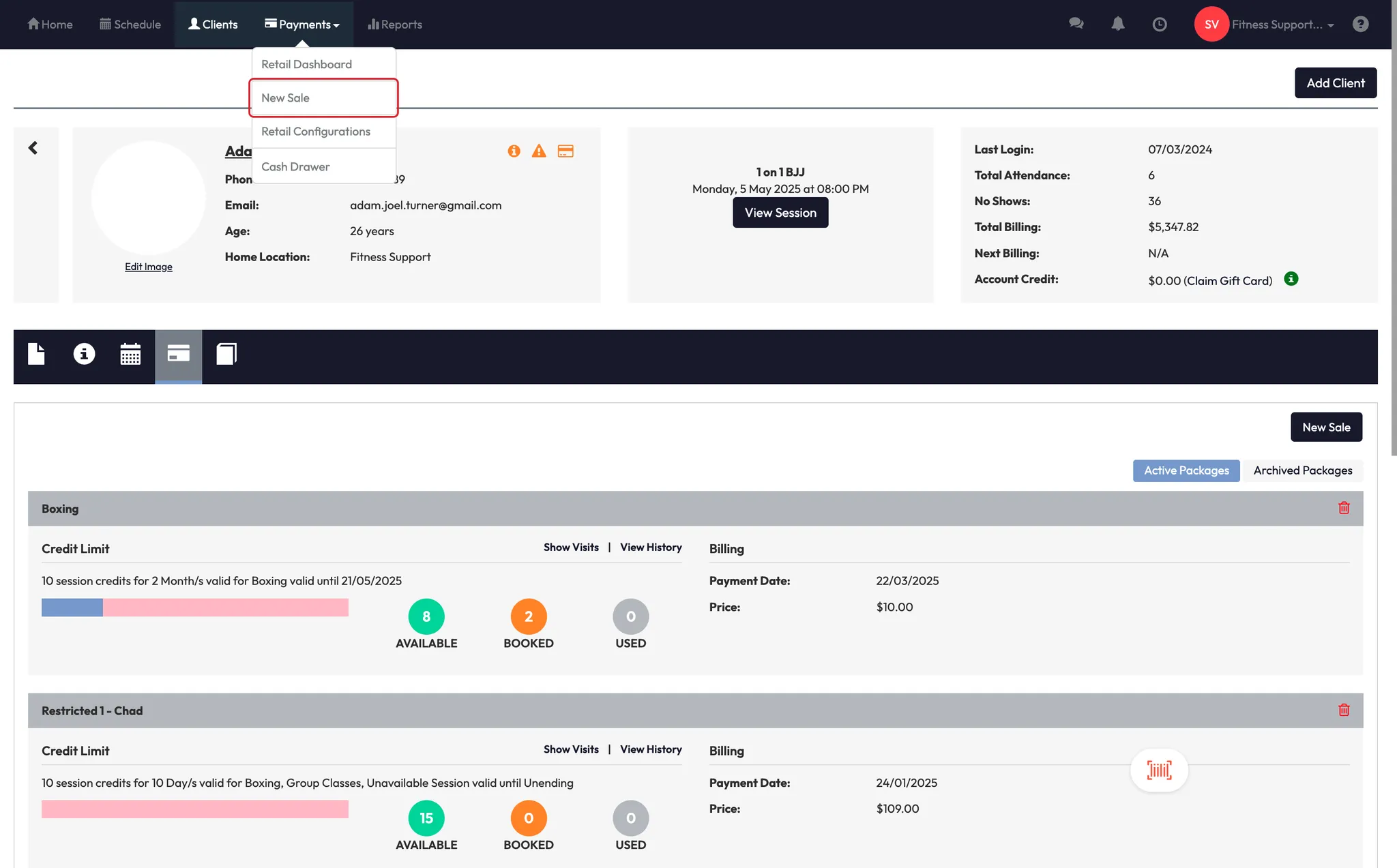
Task: Switch to Archived Packages
Action: coord(1302,470)
